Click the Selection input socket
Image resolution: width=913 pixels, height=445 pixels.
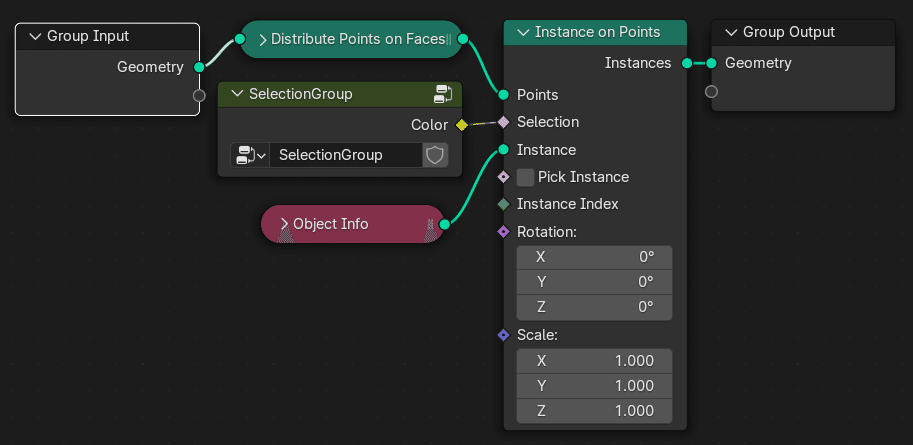coord(503,122)
